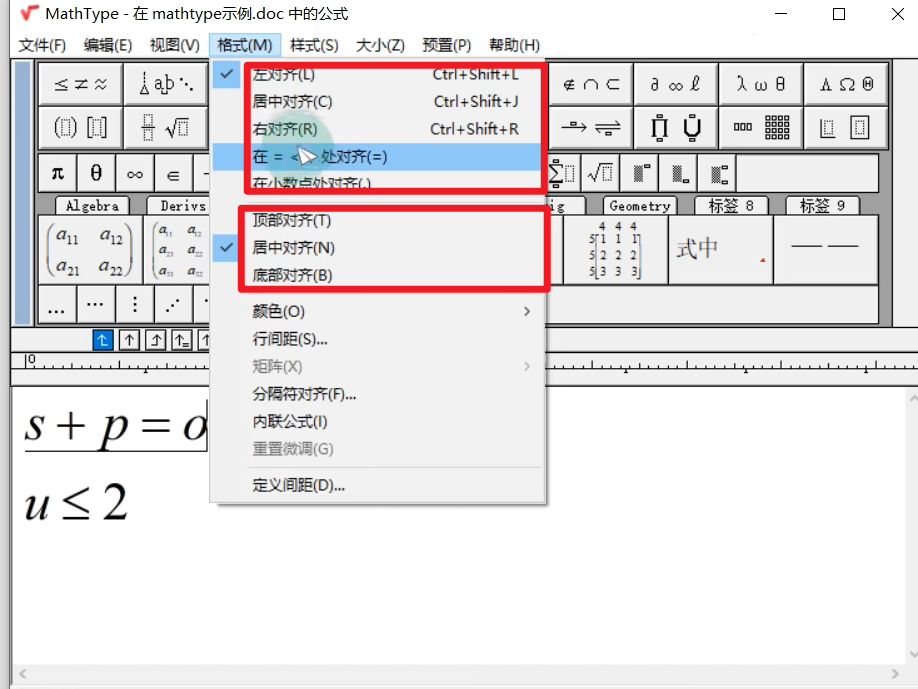Image resolution: width=918 pixels, height=689 pixels.
Task: Insert the numbered matrix 1 2 3 expression
Action: (x=615, y=250)
